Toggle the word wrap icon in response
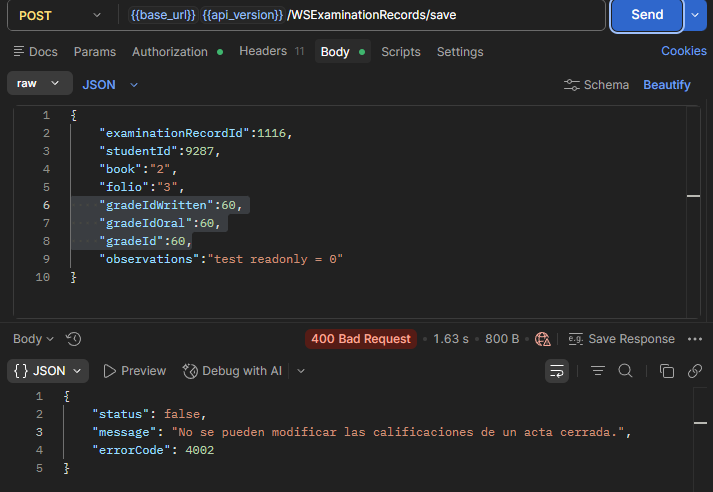 click(557, 371)
